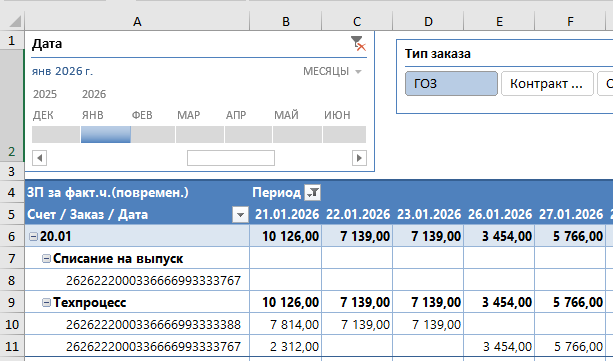Image resolution: width=613 pixels, height=361 pixels.
Task: Select row 1 header
Action: tap(12, 40)
